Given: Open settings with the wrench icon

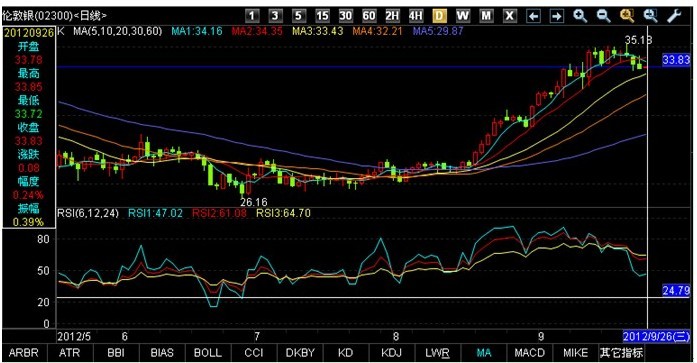Looking at the screenshot, I should click(x=675, y=16).
